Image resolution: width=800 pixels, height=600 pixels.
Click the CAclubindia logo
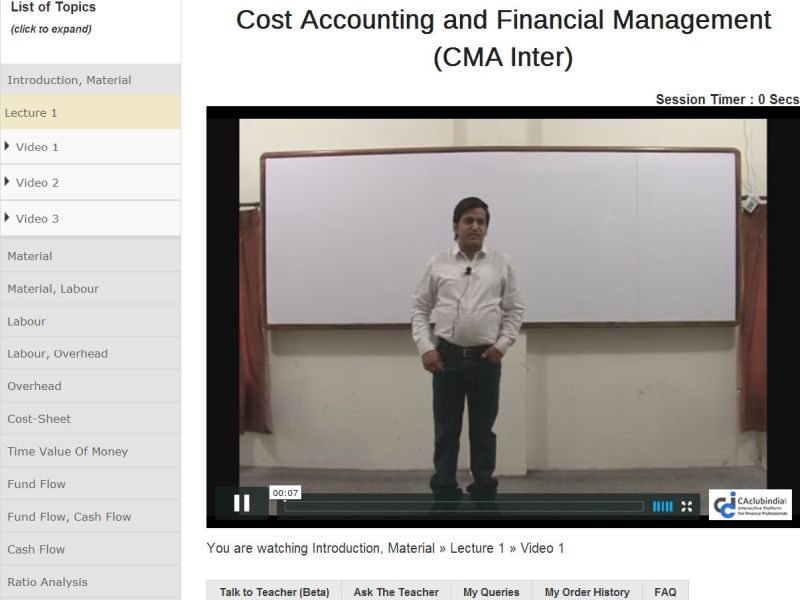click(750, 504)
